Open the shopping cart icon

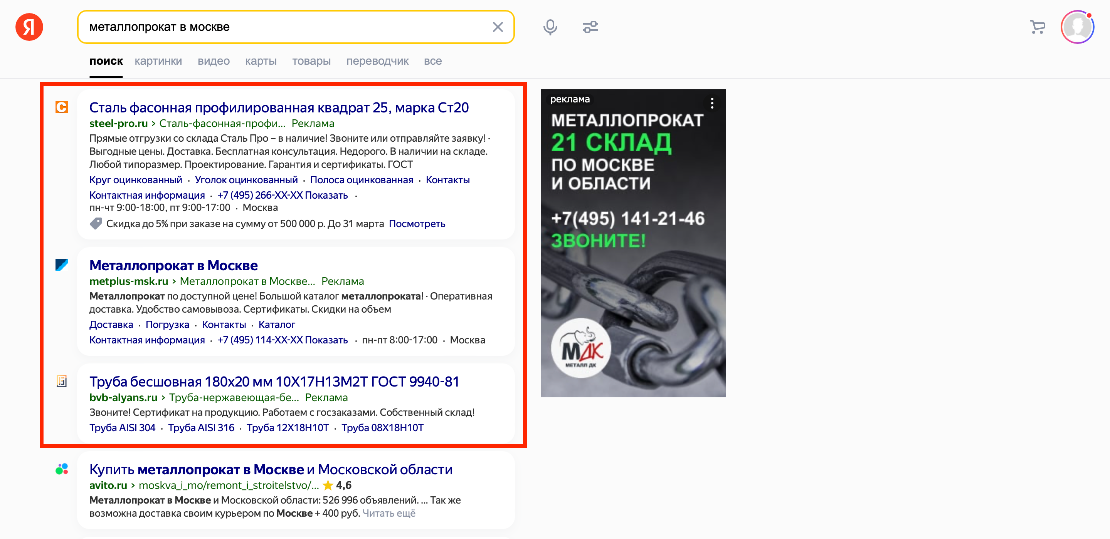(1037, 27)
